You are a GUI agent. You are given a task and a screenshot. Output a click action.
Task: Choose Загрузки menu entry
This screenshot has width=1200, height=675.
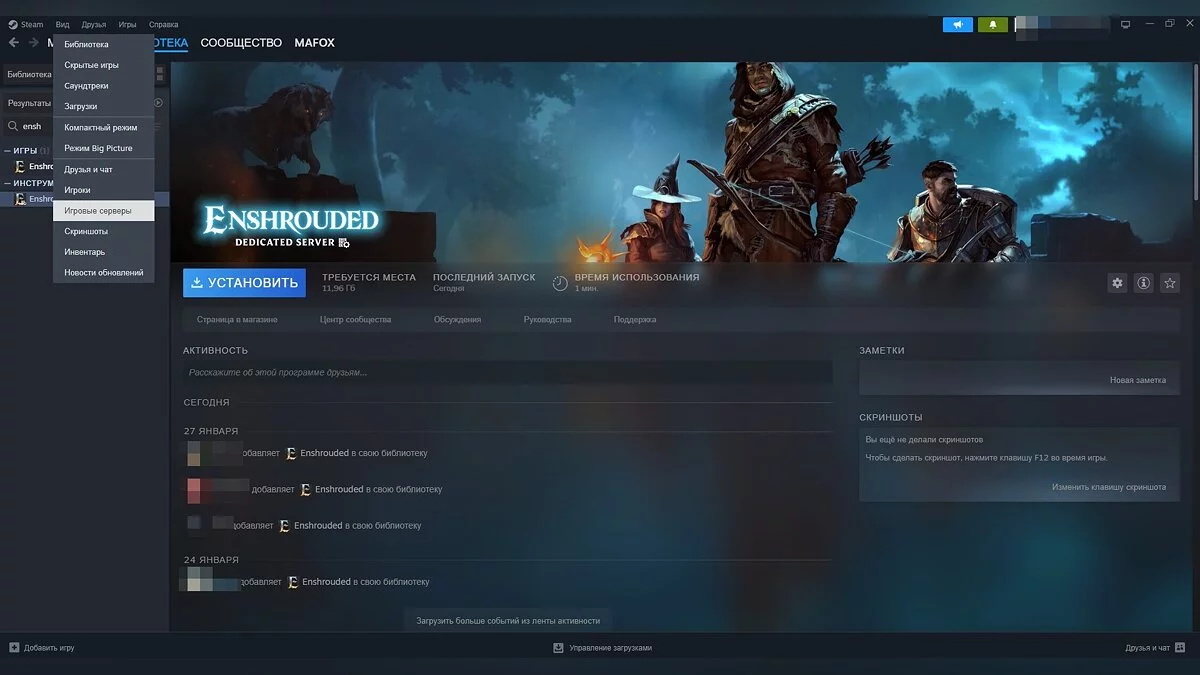[103, 106]
